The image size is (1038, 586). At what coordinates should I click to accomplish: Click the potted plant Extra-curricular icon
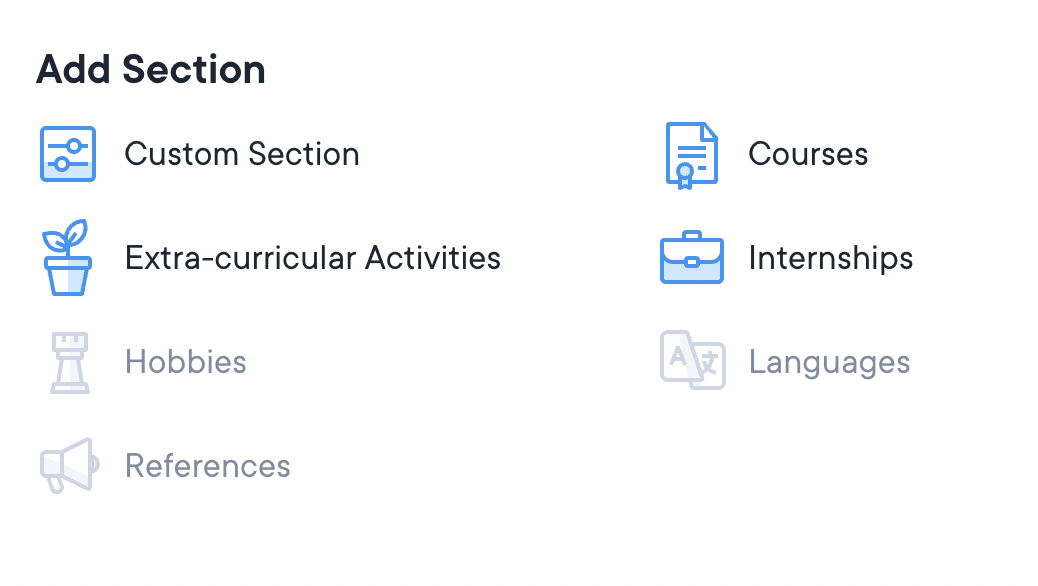[x=67, y=258]
